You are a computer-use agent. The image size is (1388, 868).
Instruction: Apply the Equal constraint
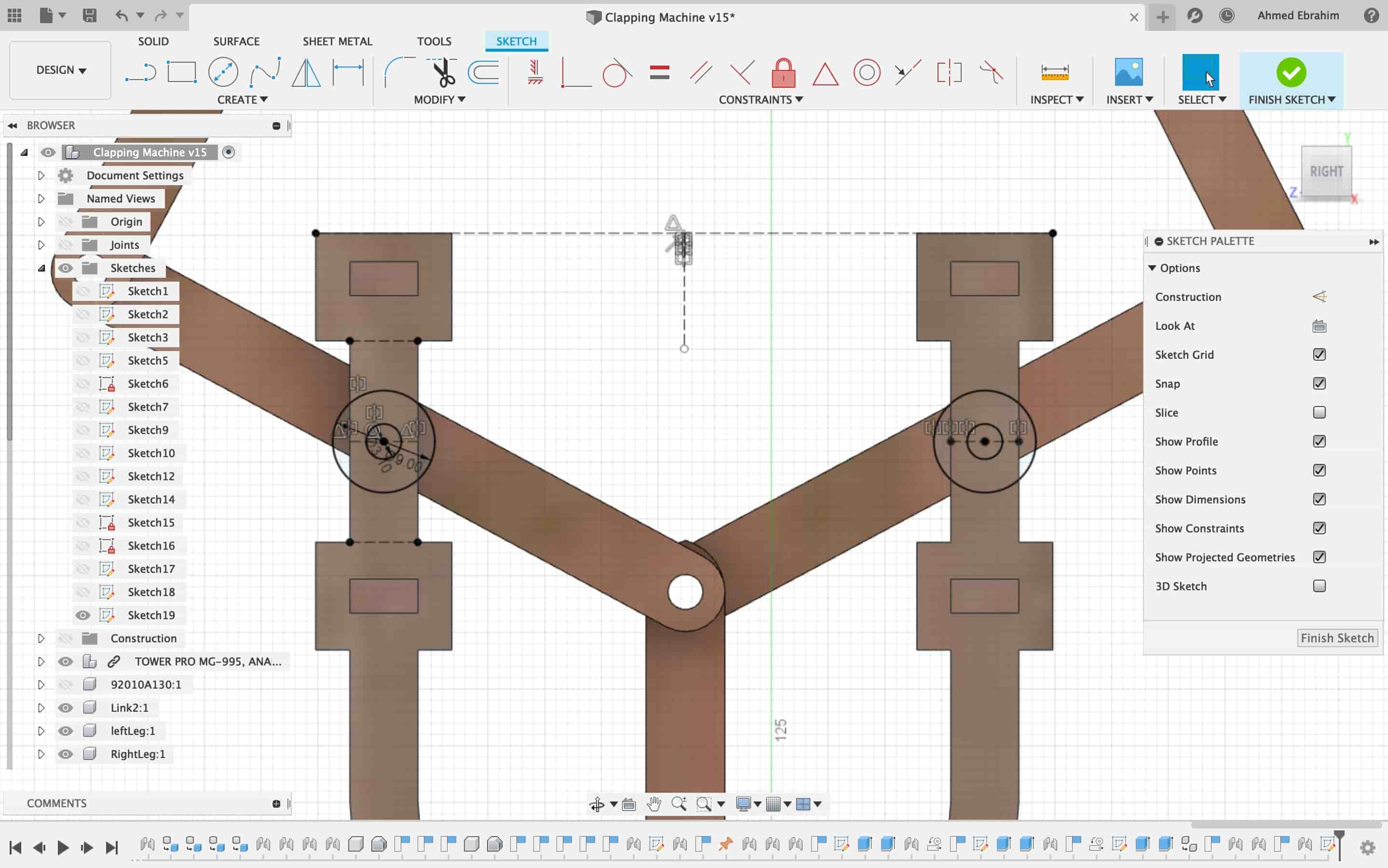[660, 73]
